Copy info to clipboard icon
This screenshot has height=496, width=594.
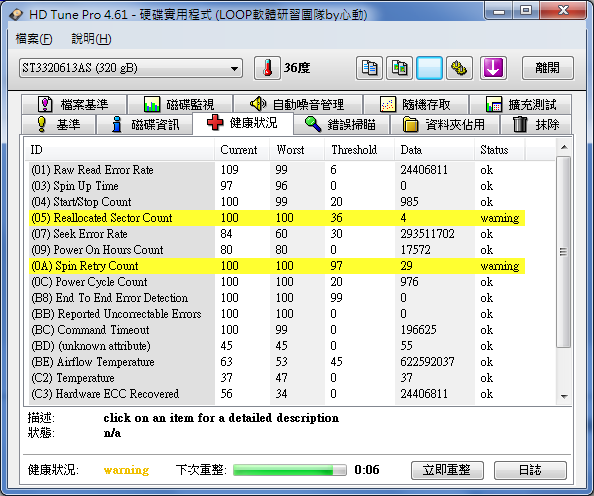[369, 68]
